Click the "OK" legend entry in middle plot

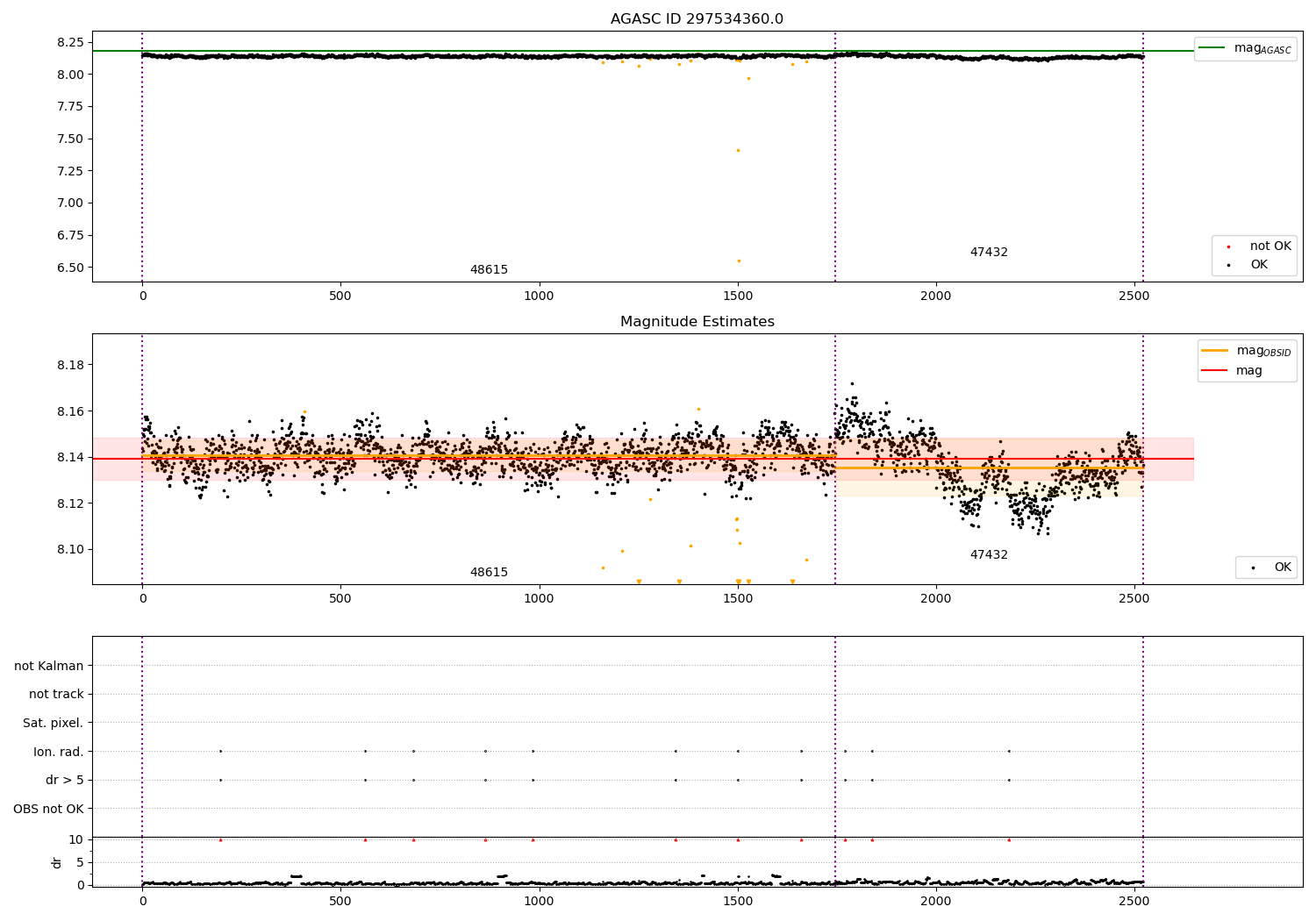[x=1283, y=568]
